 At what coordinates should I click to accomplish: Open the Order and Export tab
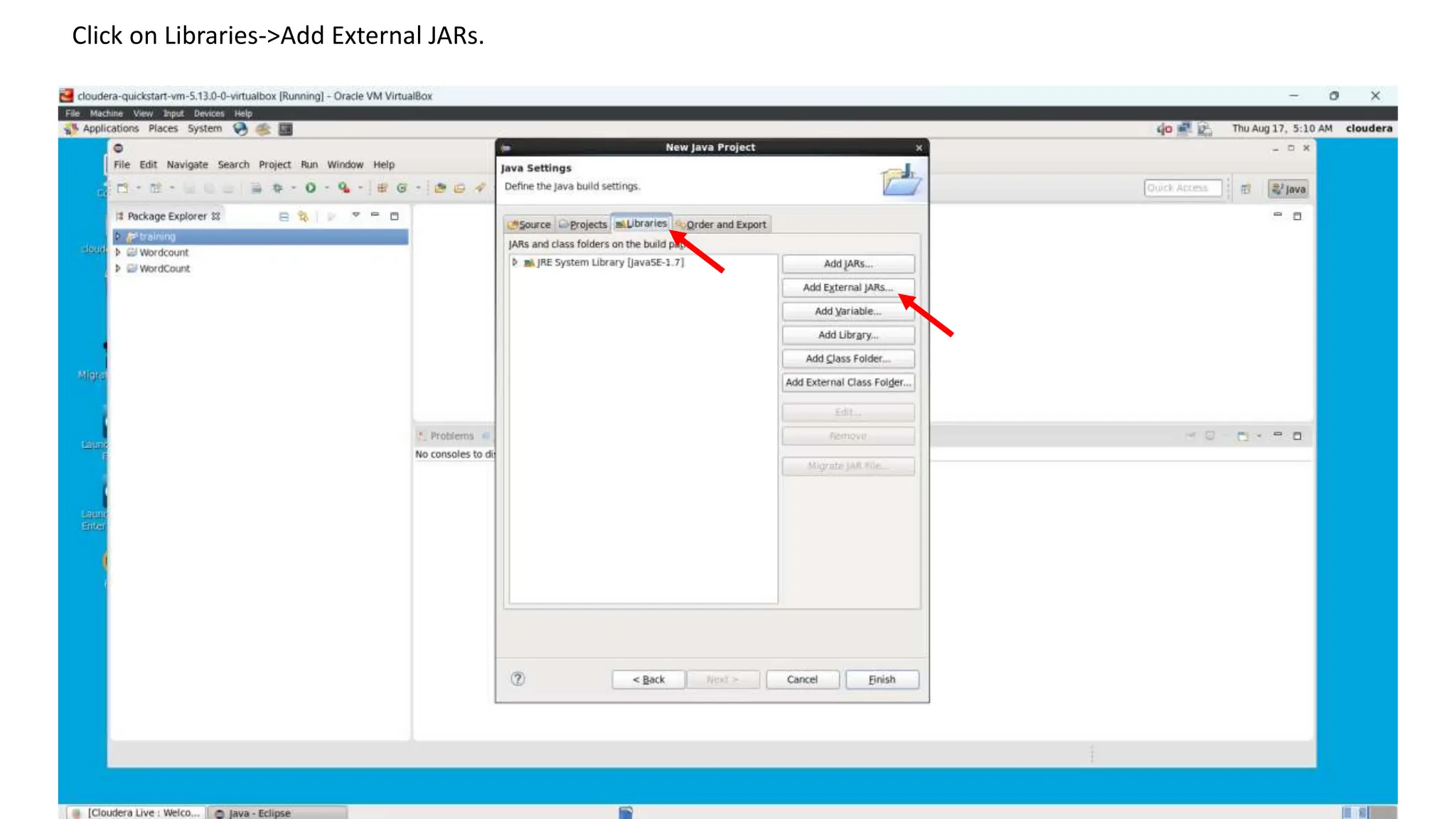[722, 225]
